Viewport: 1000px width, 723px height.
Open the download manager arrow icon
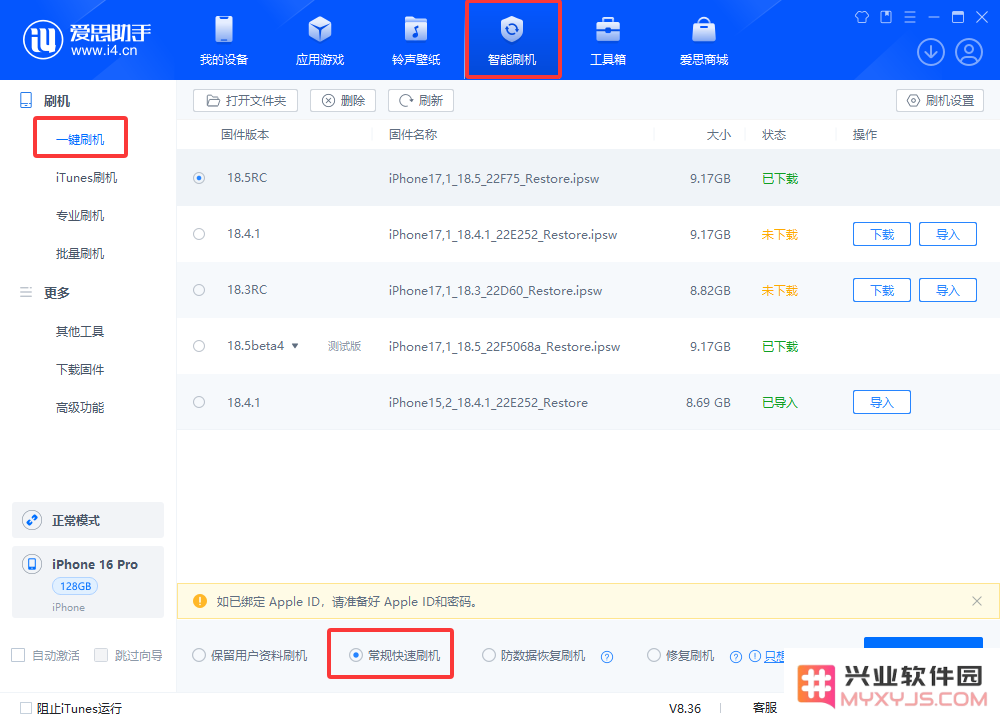pyautogui.click(x=930, y=52)
